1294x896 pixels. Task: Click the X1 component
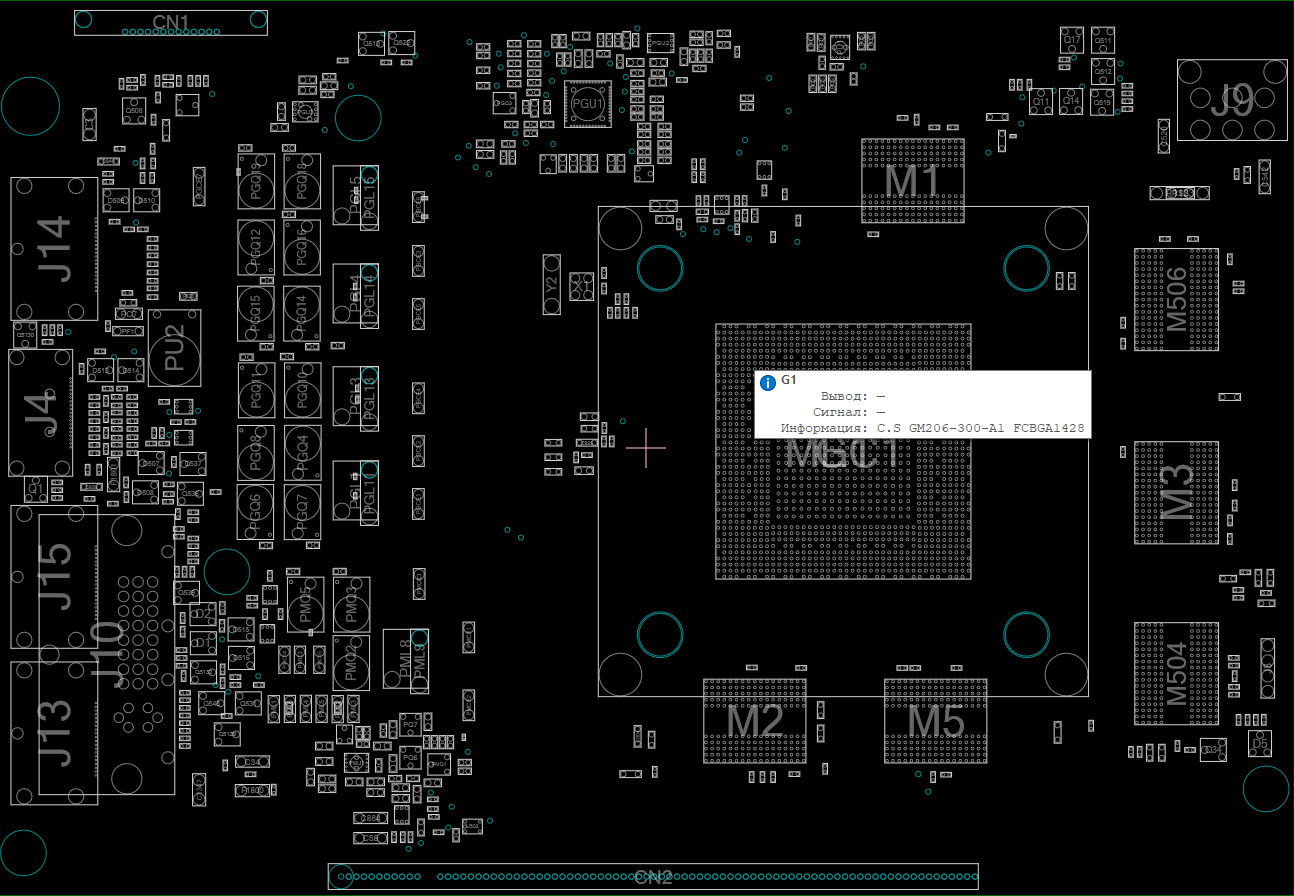pos(581,286)
